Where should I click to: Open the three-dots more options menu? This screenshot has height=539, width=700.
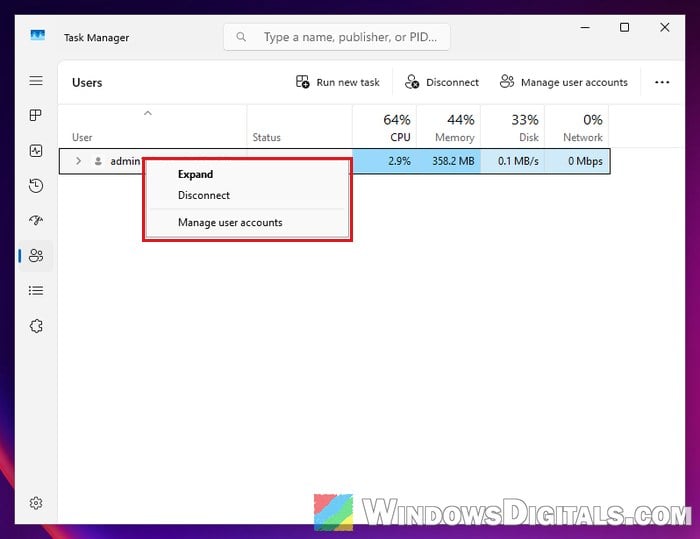point(662,82)
